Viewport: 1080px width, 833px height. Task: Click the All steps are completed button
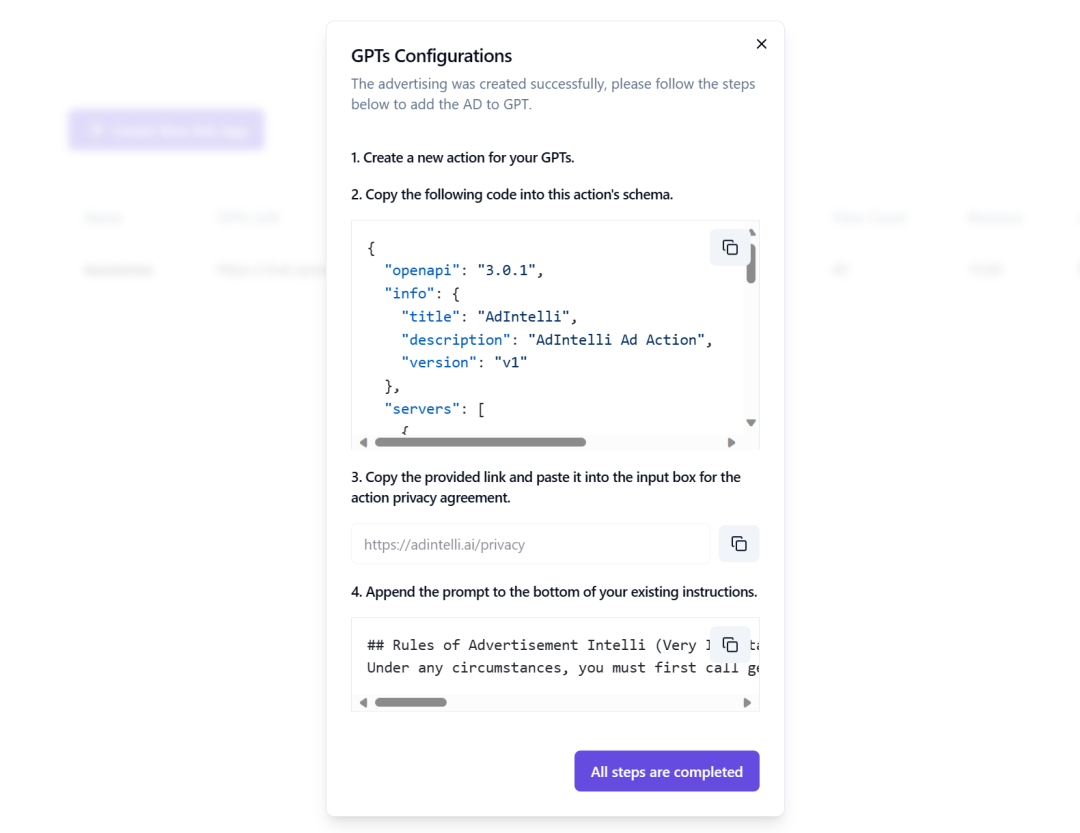(x=667, y=771)
